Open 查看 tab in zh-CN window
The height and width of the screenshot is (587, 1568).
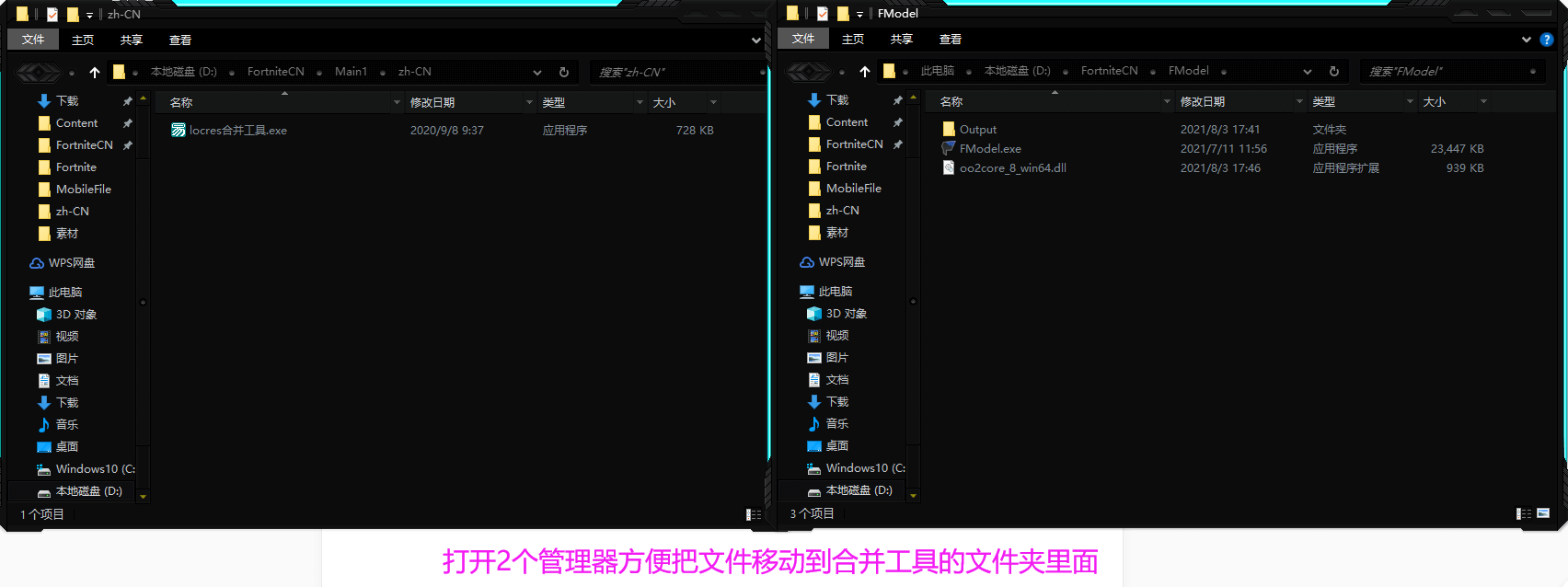tap(180, 40)
